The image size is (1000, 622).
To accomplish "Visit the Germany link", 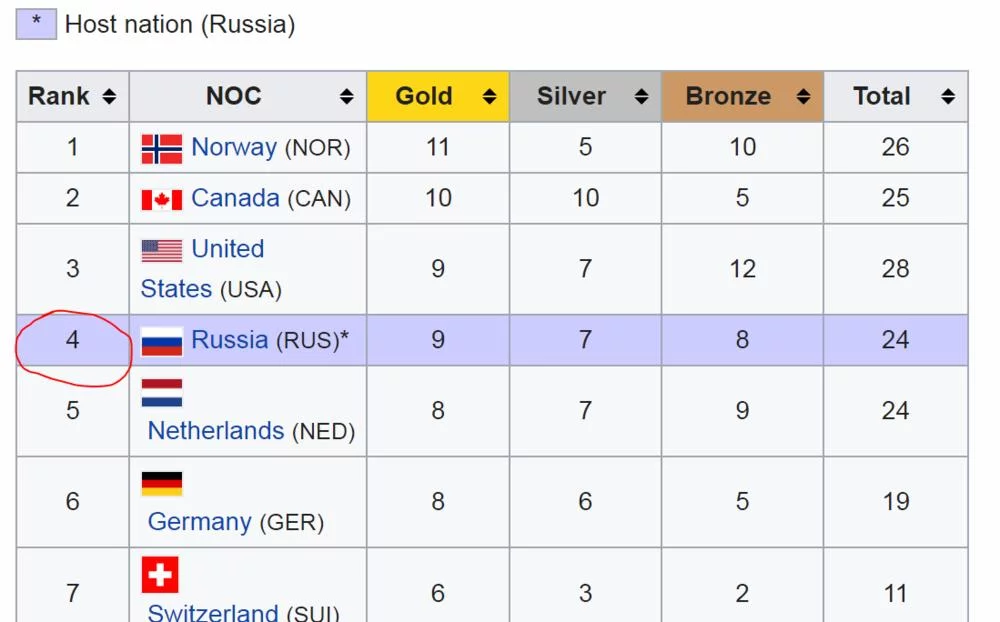I will coord(200,522).
